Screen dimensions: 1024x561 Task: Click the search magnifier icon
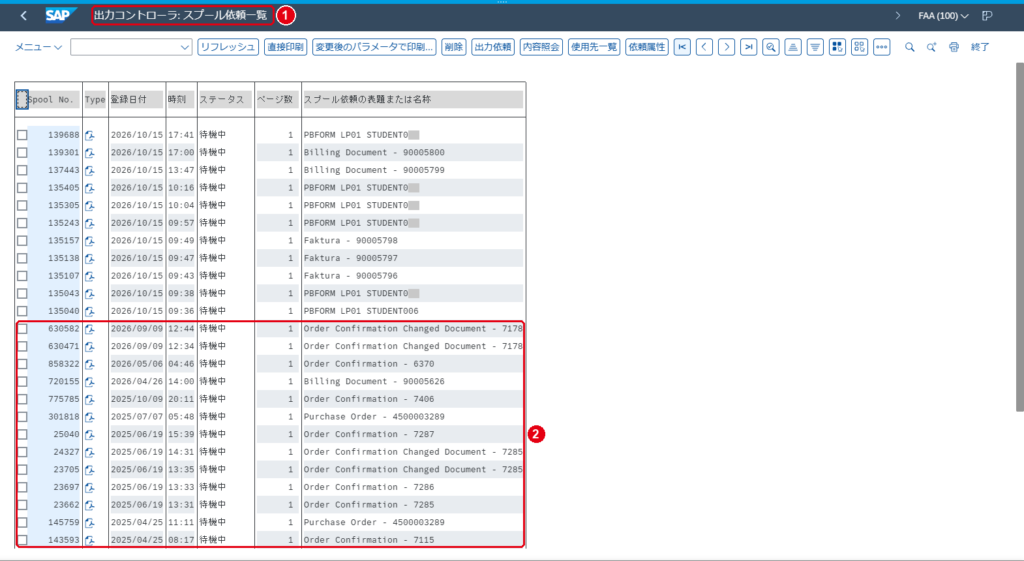(909, 47)
